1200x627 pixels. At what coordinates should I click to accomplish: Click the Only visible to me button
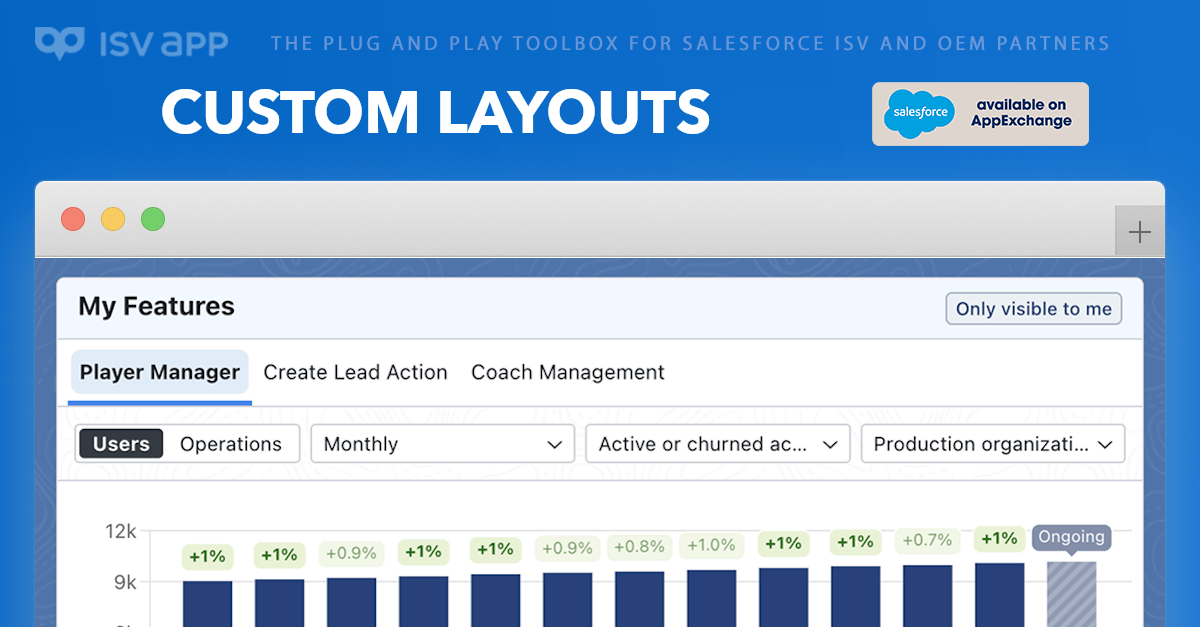[x=1034, y=309]
